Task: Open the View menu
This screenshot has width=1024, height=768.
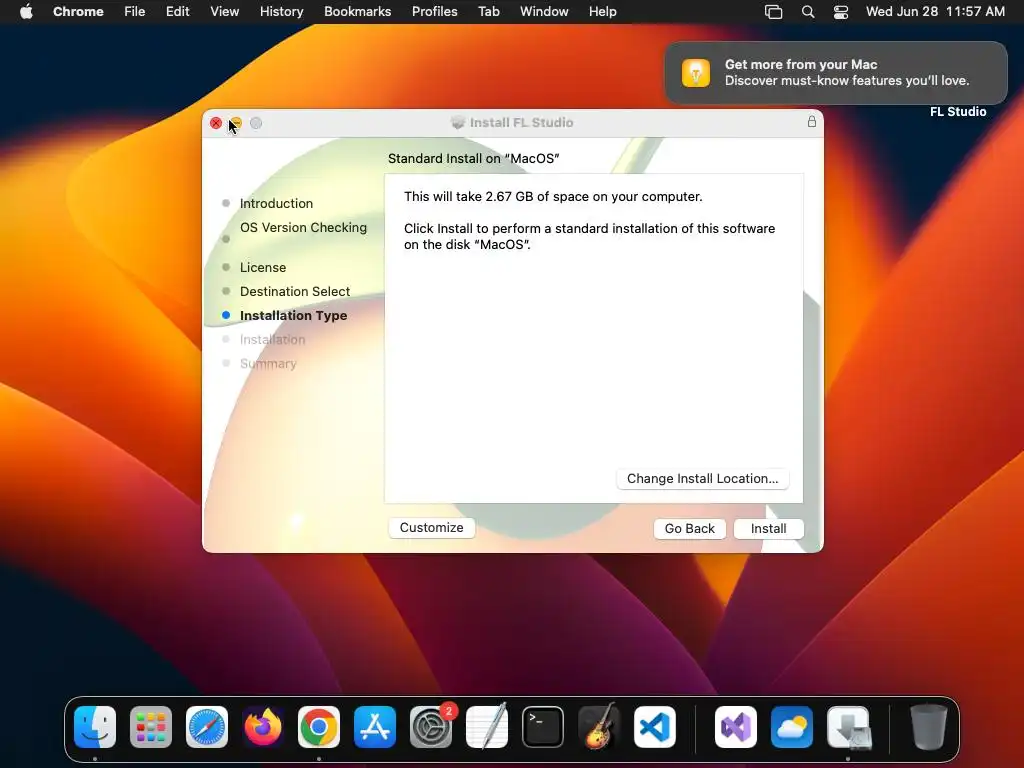Action: (x=225, y=11)
